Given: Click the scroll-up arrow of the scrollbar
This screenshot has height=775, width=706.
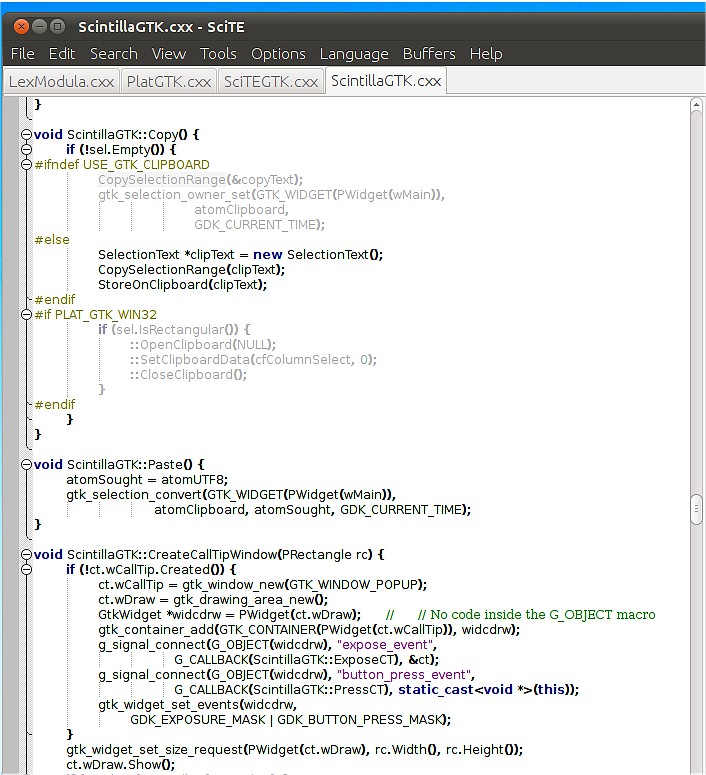Looking at the screenshot, I should tap(696, 105).
